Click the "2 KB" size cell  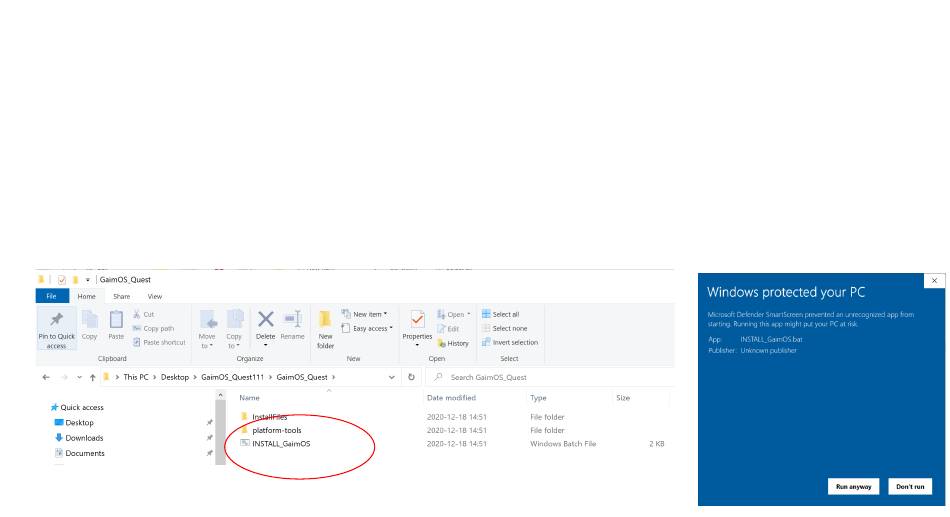(x=657, y=443)
